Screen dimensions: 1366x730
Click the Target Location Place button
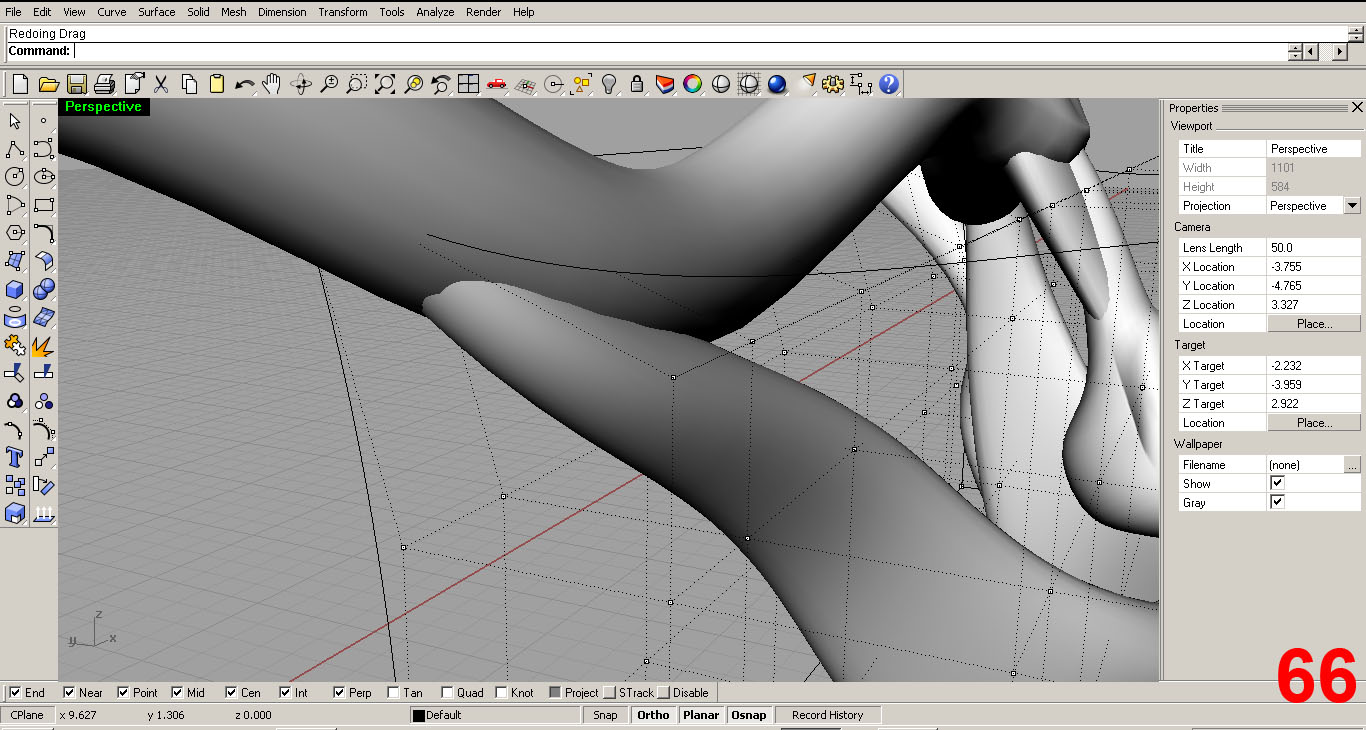pyautogui.click(x=1314, y=422)
